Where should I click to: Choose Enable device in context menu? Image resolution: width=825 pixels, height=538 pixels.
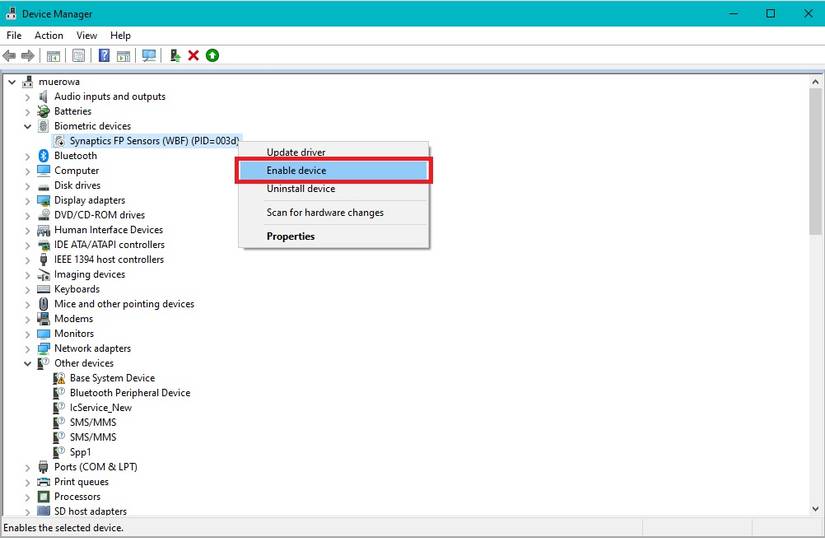coord(334,170)
